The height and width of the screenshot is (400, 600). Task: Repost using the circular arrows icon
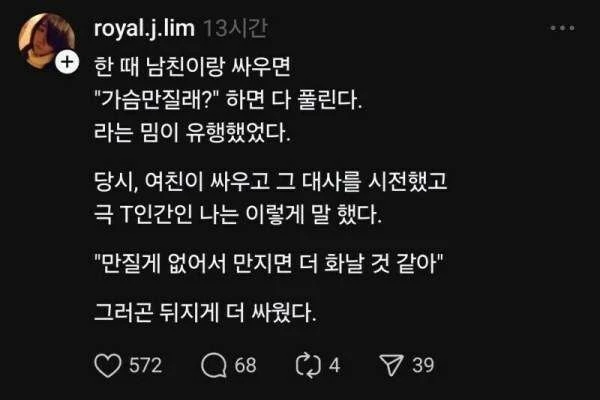pos(308,366)
